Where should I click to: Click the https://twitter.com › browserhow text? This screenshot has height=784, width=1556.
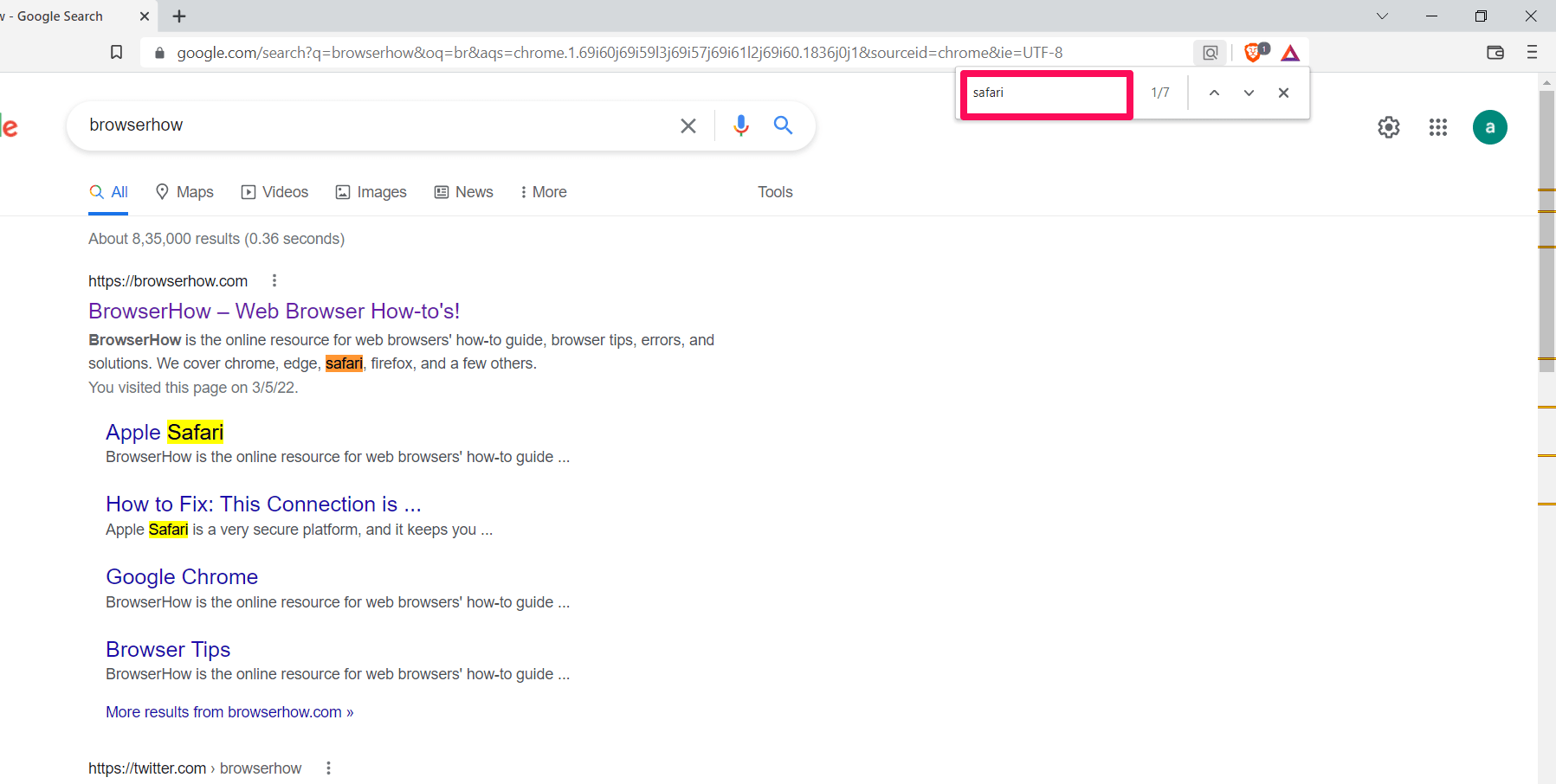tap(195, 768)
